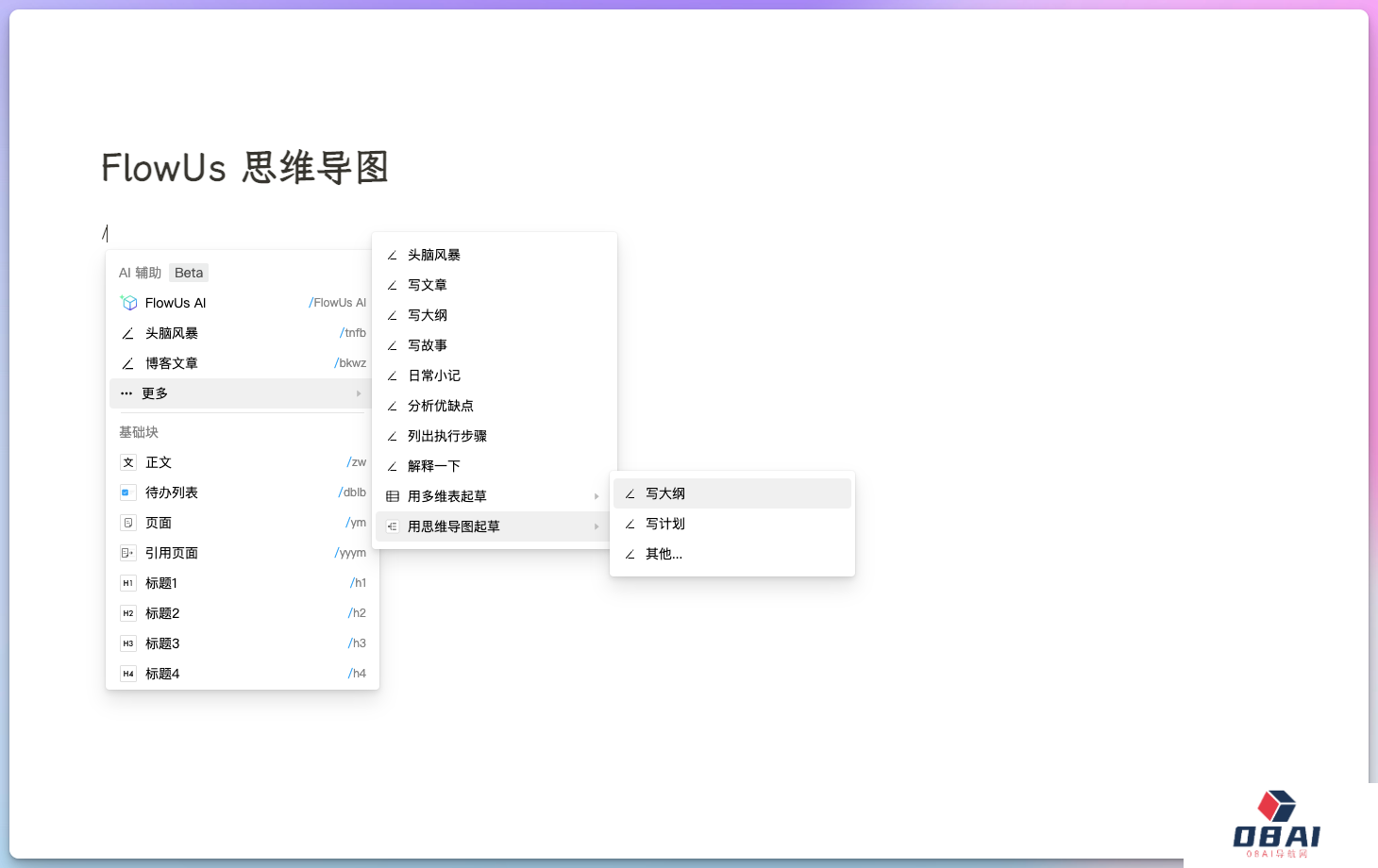Insert a 引用页面 block
The image size is (1378, 868).
(x=243, y=553)
